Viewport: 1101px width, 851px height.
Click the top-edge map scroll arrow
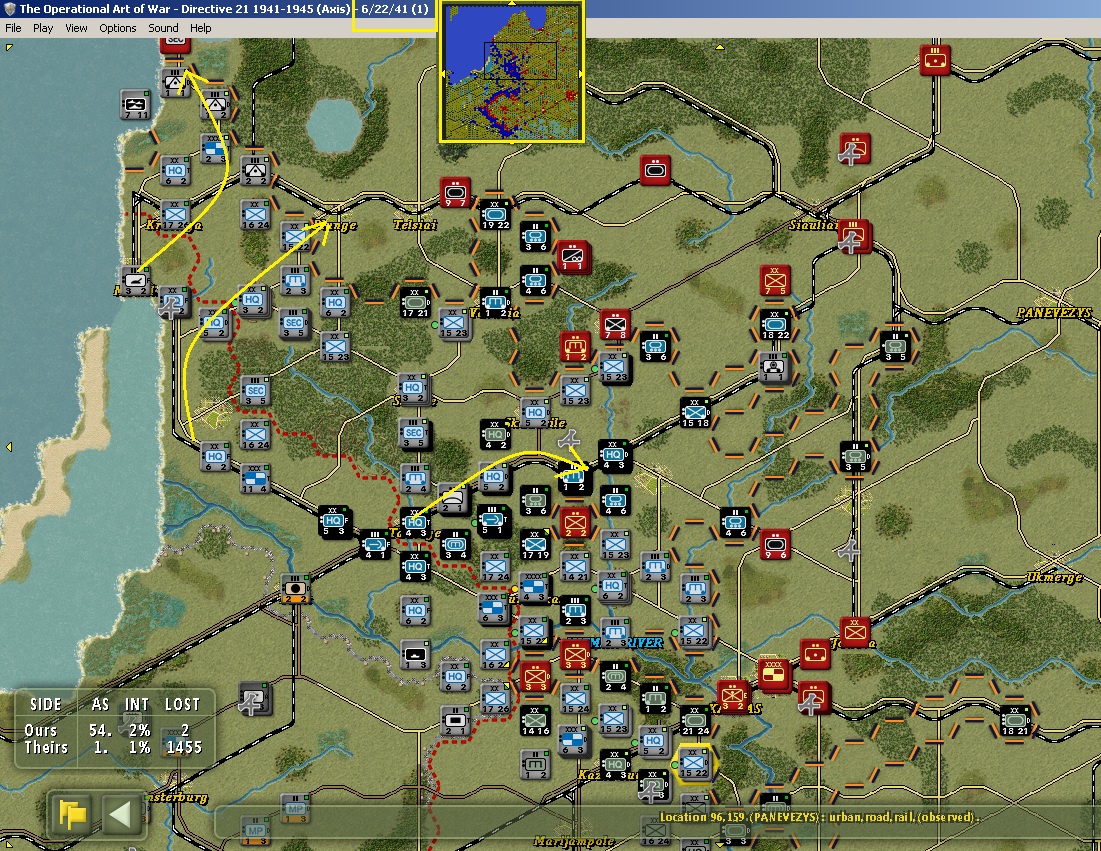pos(719,47)
